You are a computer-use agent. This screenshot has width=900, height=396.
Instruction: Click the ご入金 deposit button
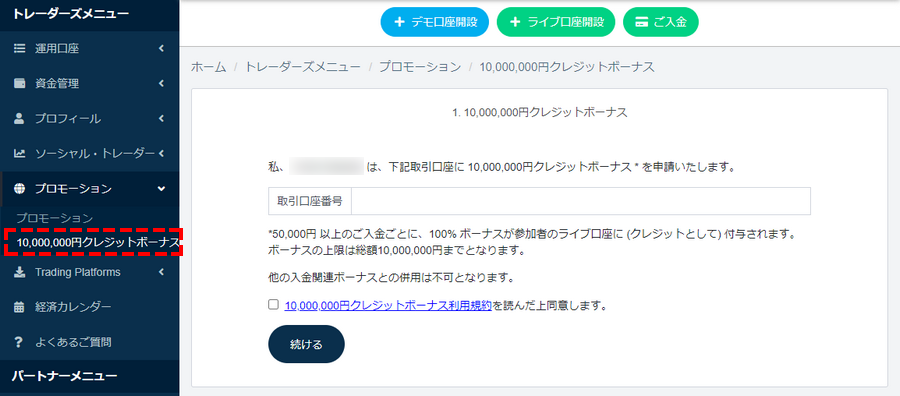coord(660,22)
